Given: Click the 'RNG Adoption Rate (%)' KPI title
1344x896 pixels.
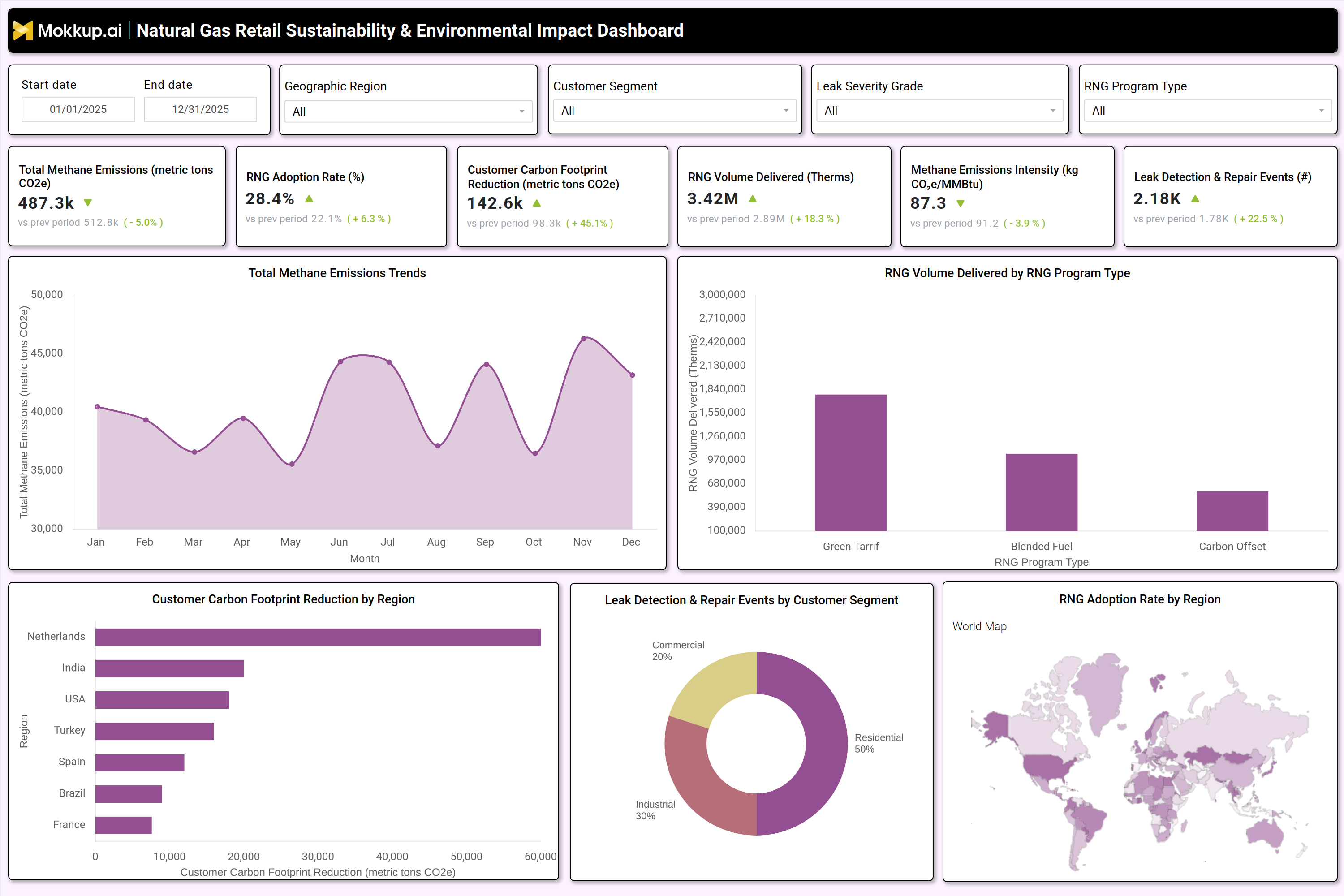Looking at the screenshot, I should (x=305, y=177).
